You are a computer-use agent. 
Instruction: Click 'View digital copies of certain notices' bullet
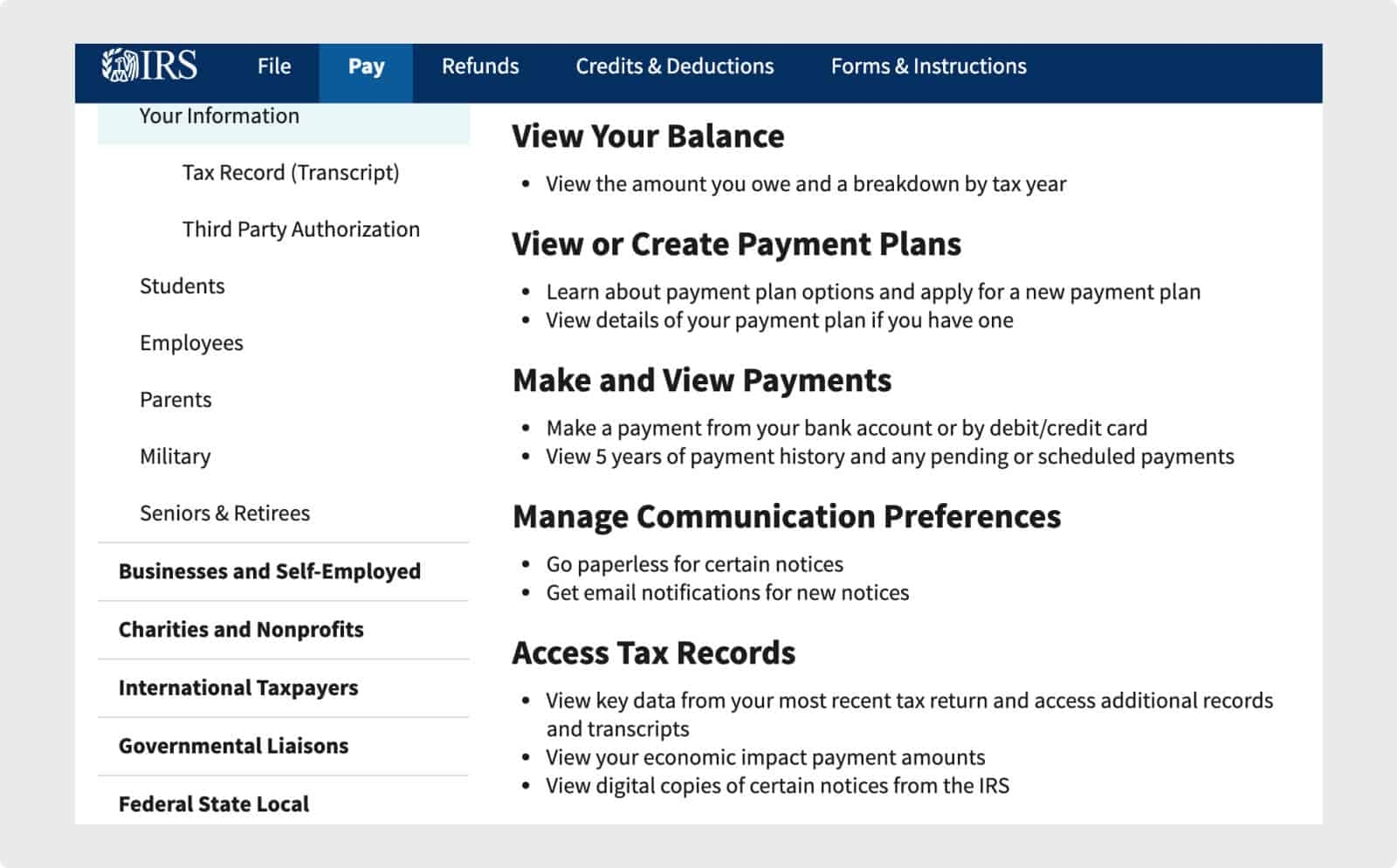[x=777, y=786]
